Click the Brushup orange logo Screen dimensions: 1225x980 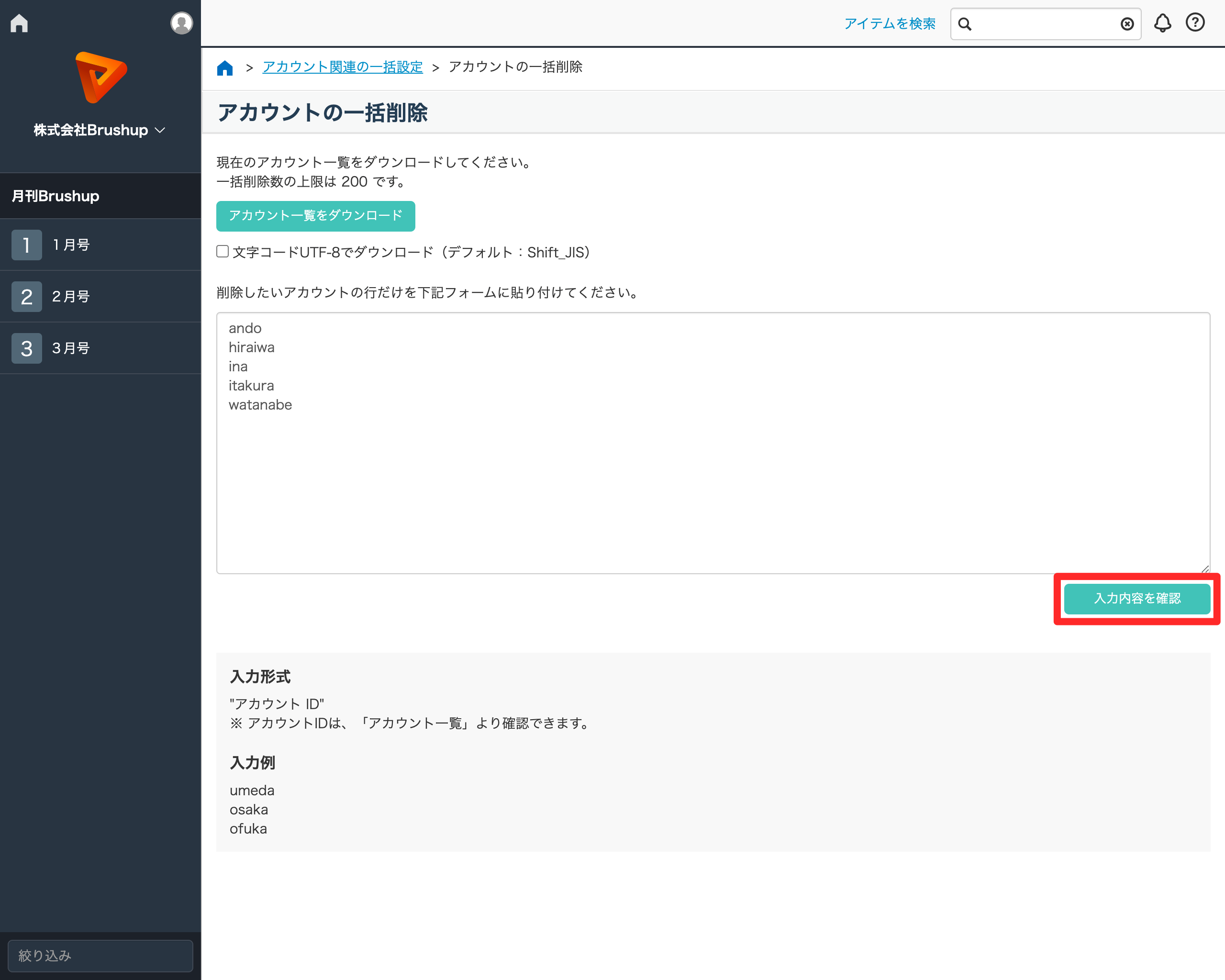[100, 77]
